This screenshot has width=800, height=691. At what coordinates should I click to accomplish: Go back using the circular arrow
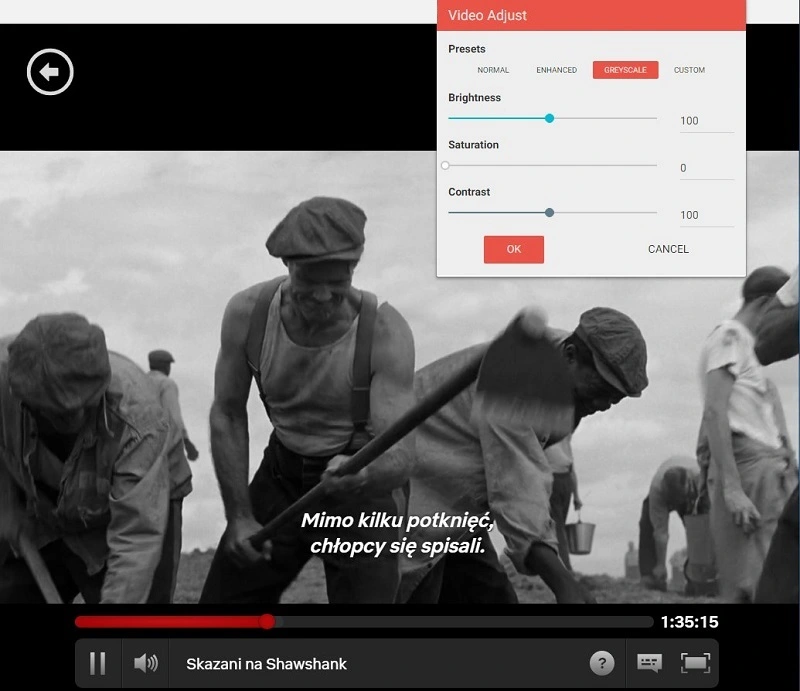point(49,70)
